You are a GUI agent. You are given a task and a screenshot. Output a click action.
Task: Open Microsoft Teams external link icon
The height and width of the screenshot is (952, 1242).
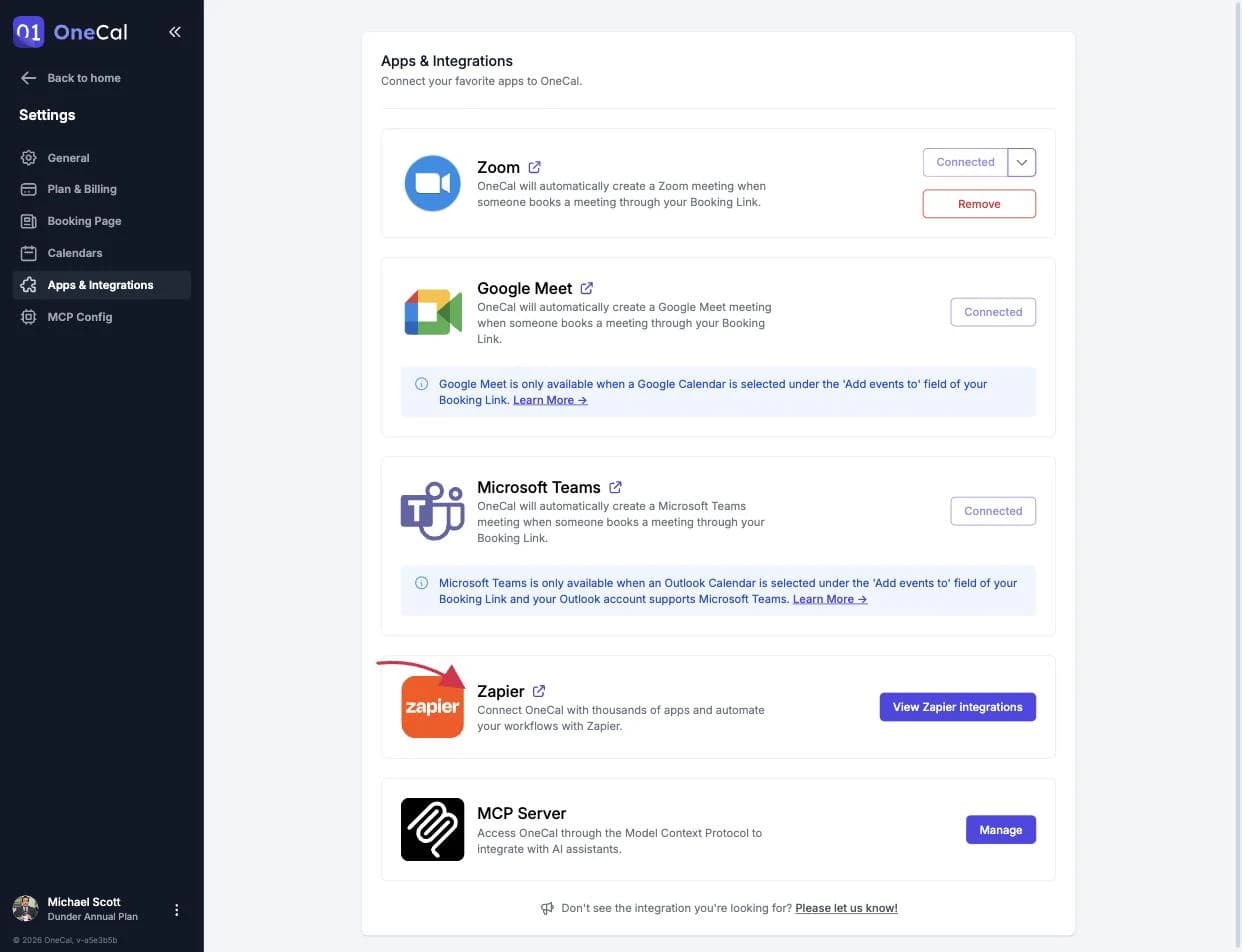(x=615, y=487)
